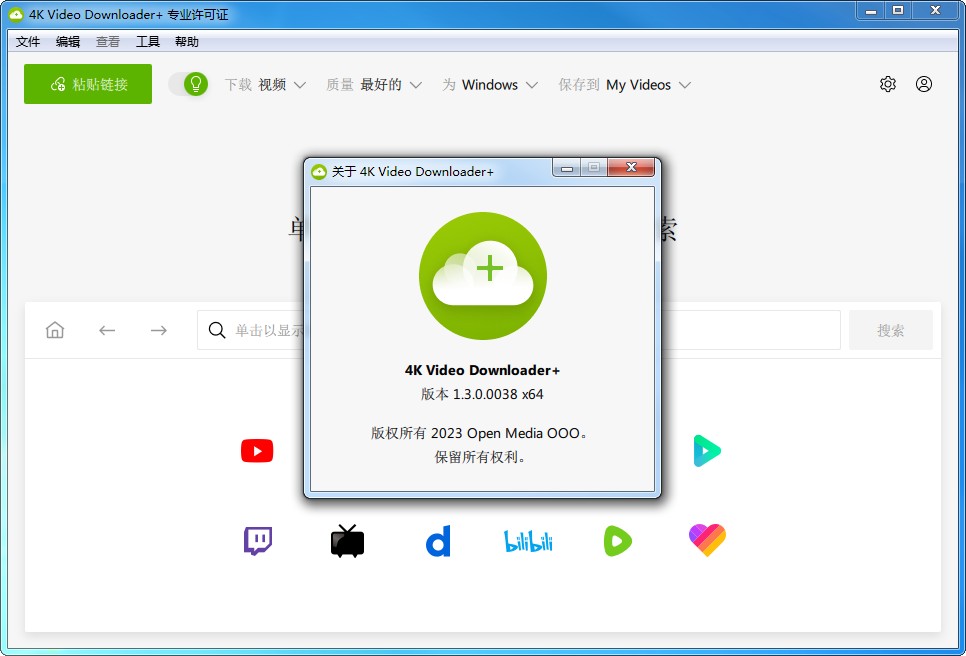966x656 pixels.
Task: Click the colorful heart Likee icon
Action: [x=708, y=540]
